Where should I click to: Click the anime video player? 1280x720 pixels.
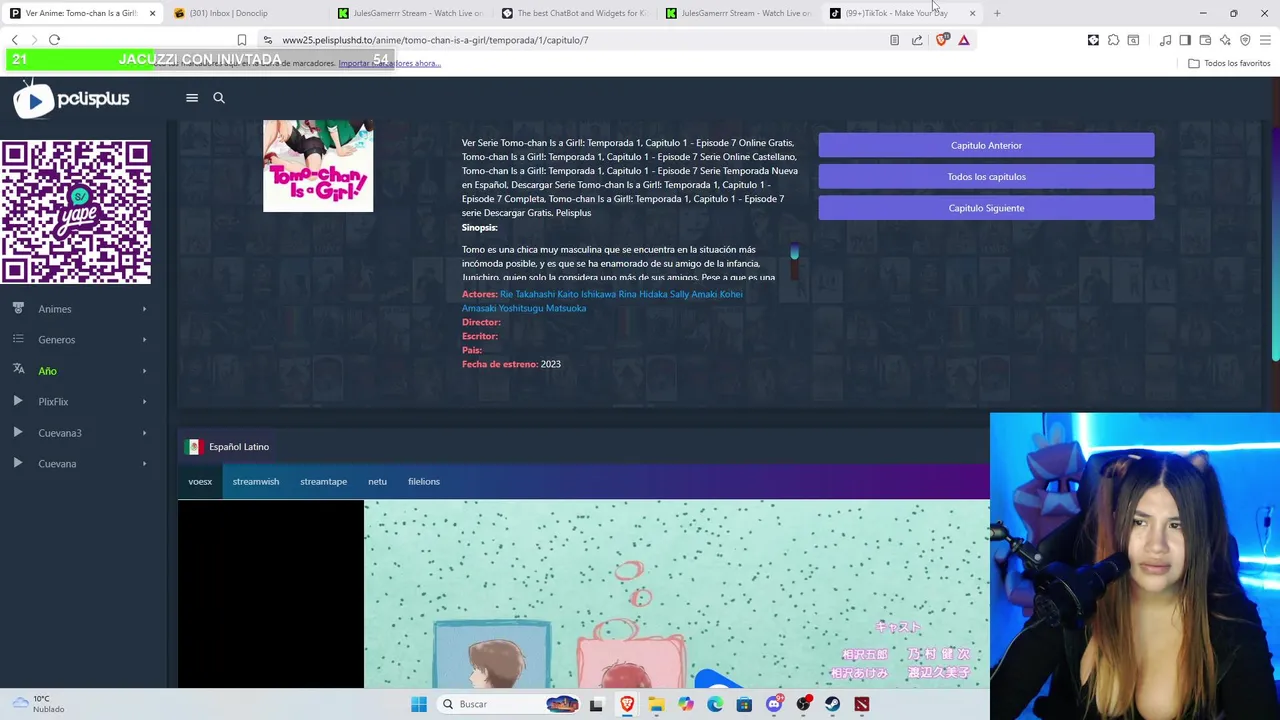pos(584,594)
